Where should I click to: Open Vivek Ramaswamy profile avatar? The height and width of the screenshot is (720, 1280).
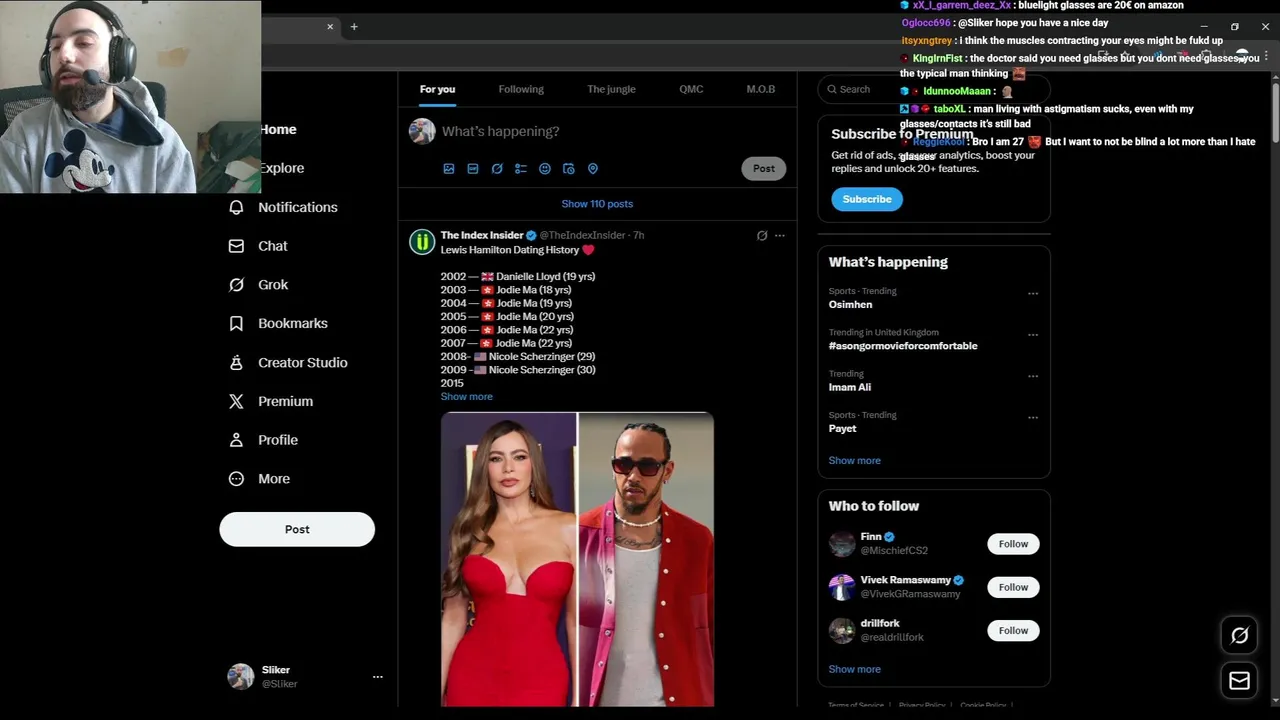click(842, 587)
